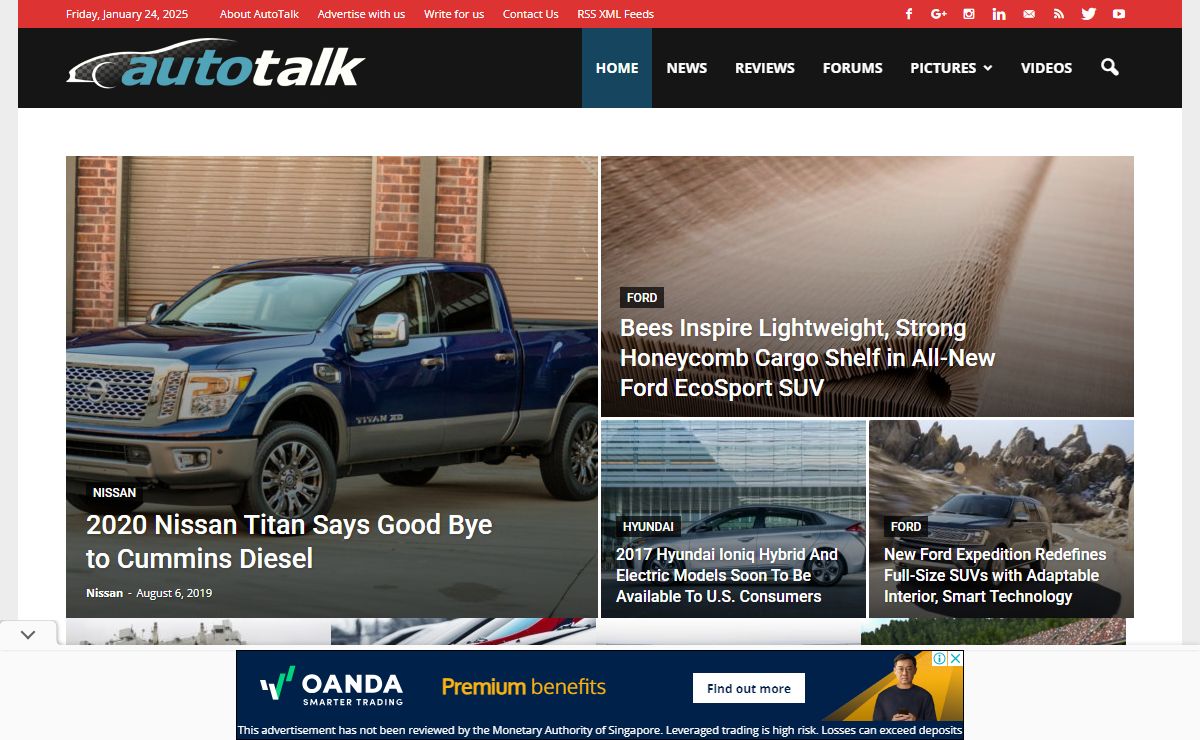Close the OANDA ad with X icon
The height and width of the screenshot is (740, 1200).
point(955,658)
